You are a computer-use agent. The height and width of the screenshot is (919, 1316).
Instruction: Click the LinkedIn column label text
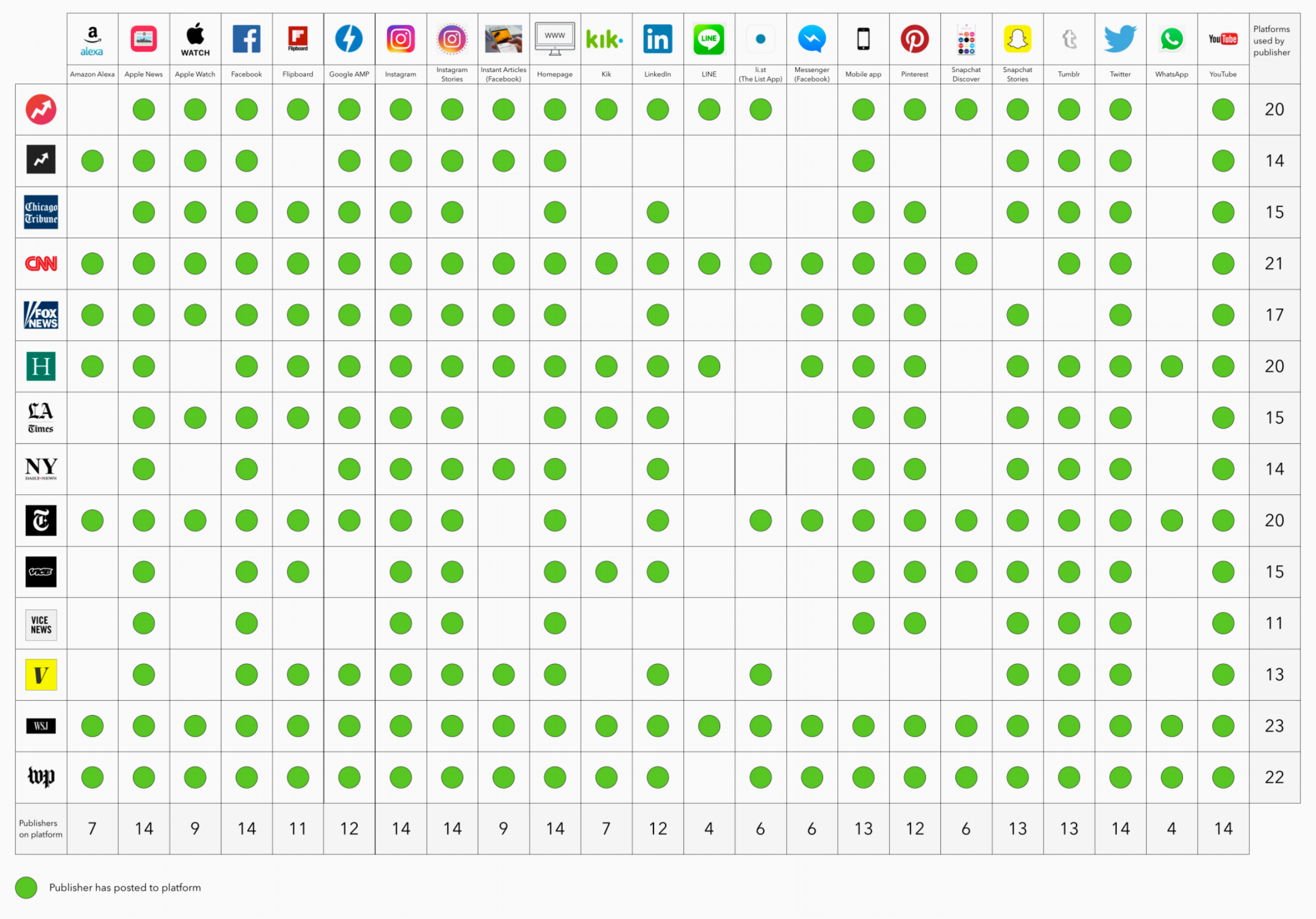coord(657,74)
